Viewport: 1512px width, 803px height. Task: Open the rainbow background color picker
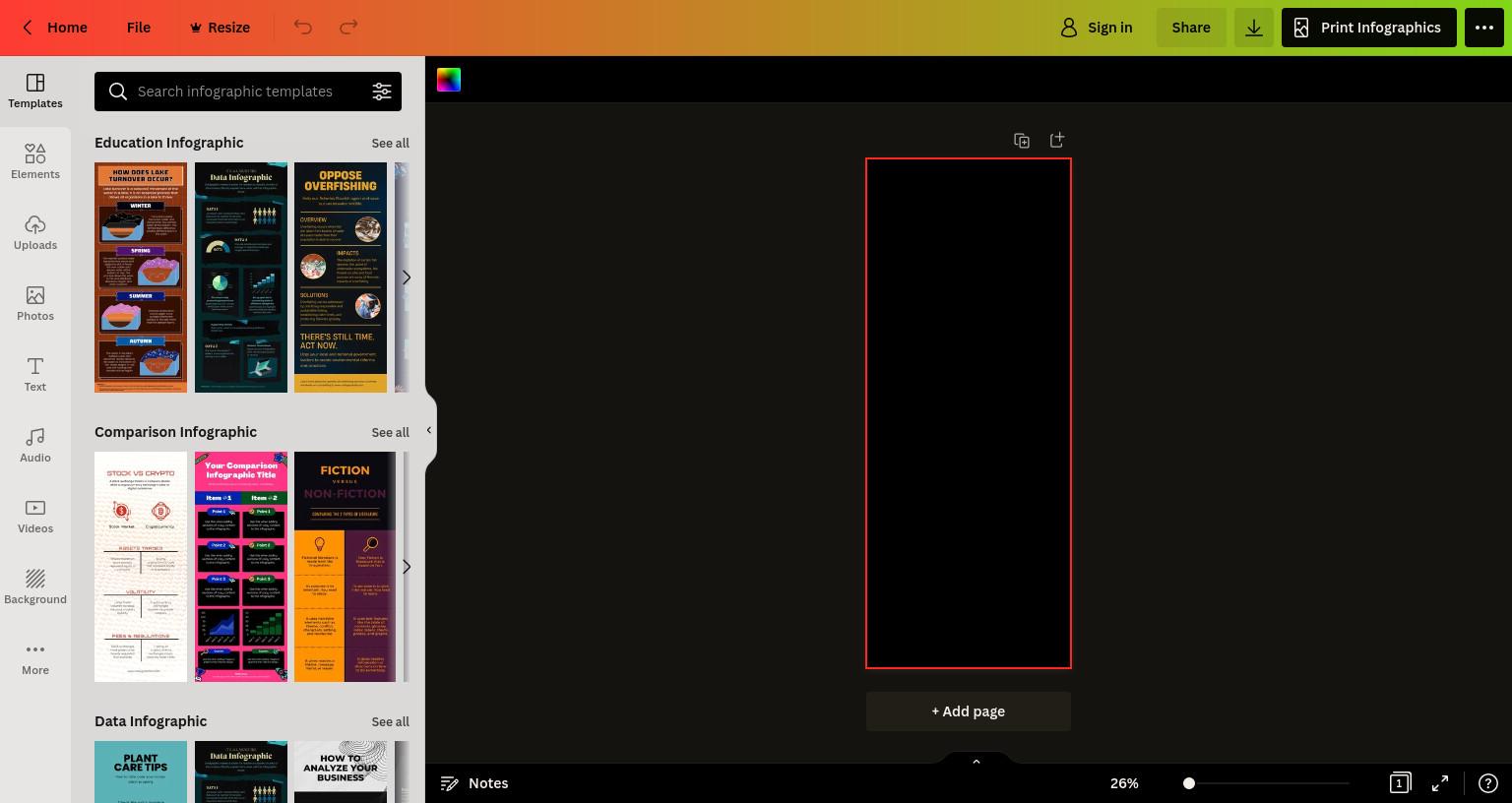[449, 80]
